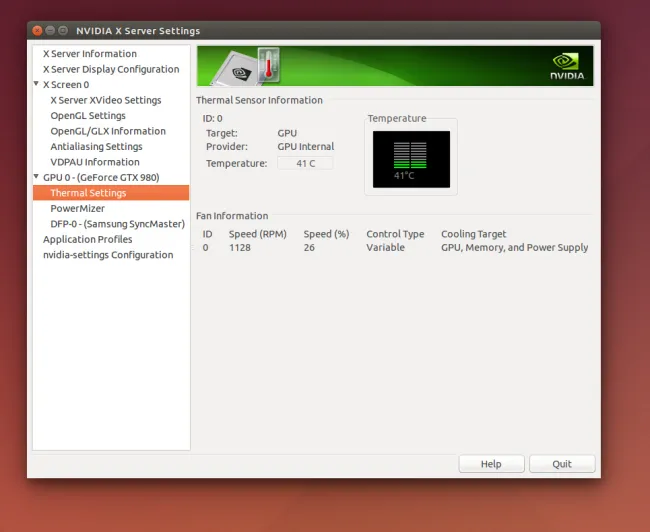Image resolution: width=650 pixels, height=532 pixels.
Task: Select X Server Display Configuration
Action: point(111,69)
